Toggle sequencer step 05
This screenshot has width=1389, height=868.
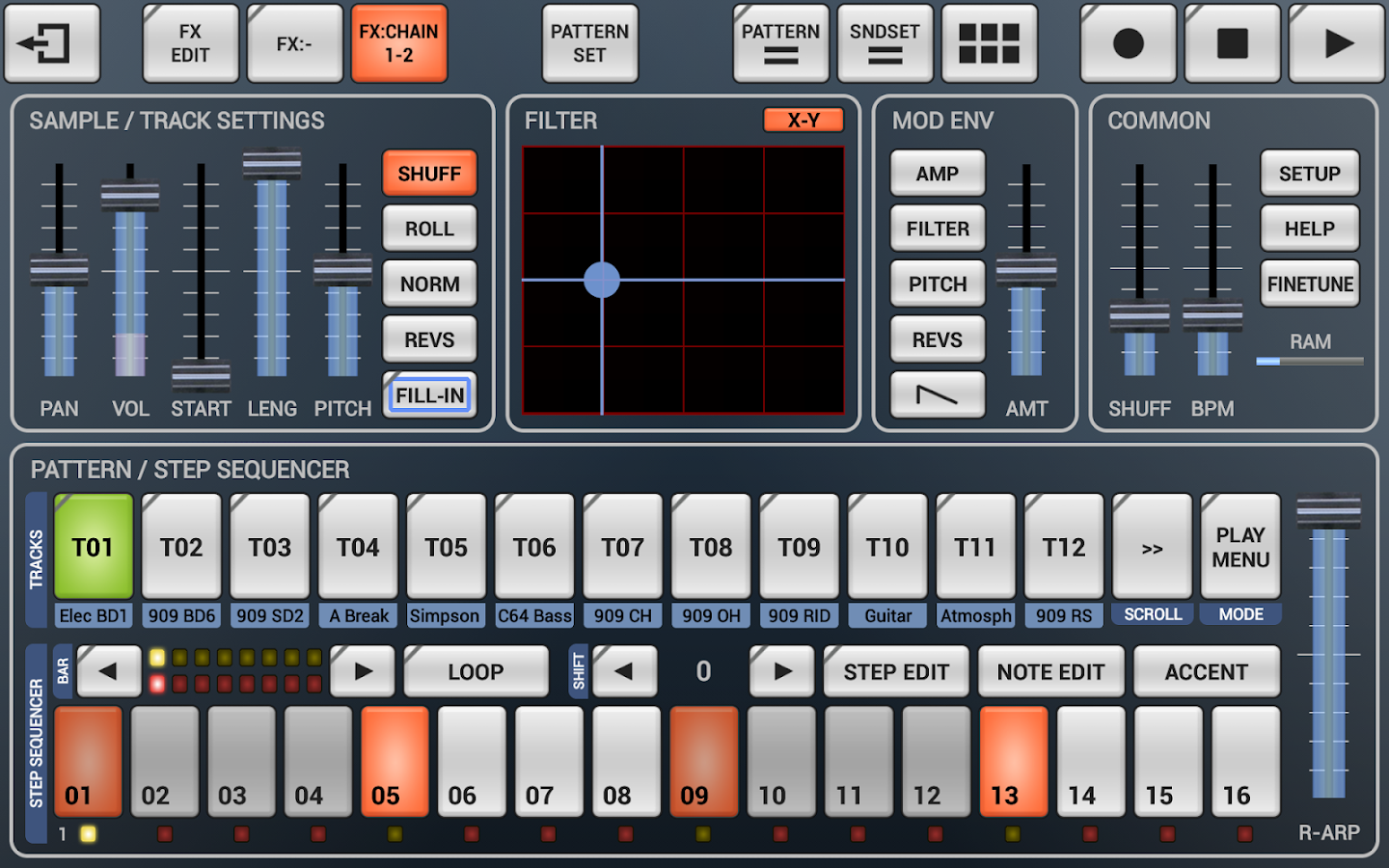tap(395, 761)
